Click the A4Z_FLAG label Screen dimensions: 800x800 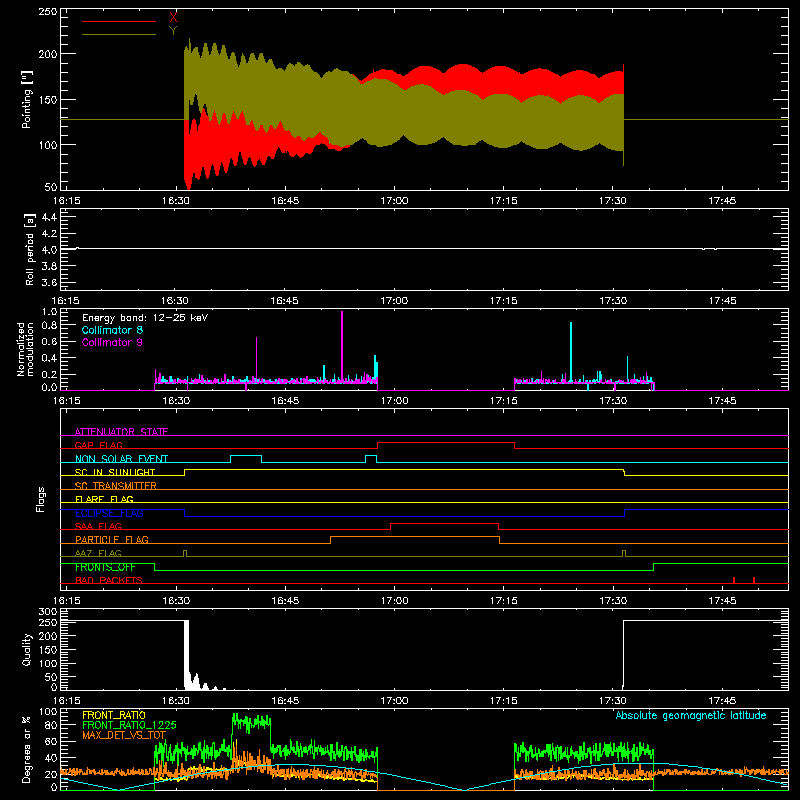[98, 553]
